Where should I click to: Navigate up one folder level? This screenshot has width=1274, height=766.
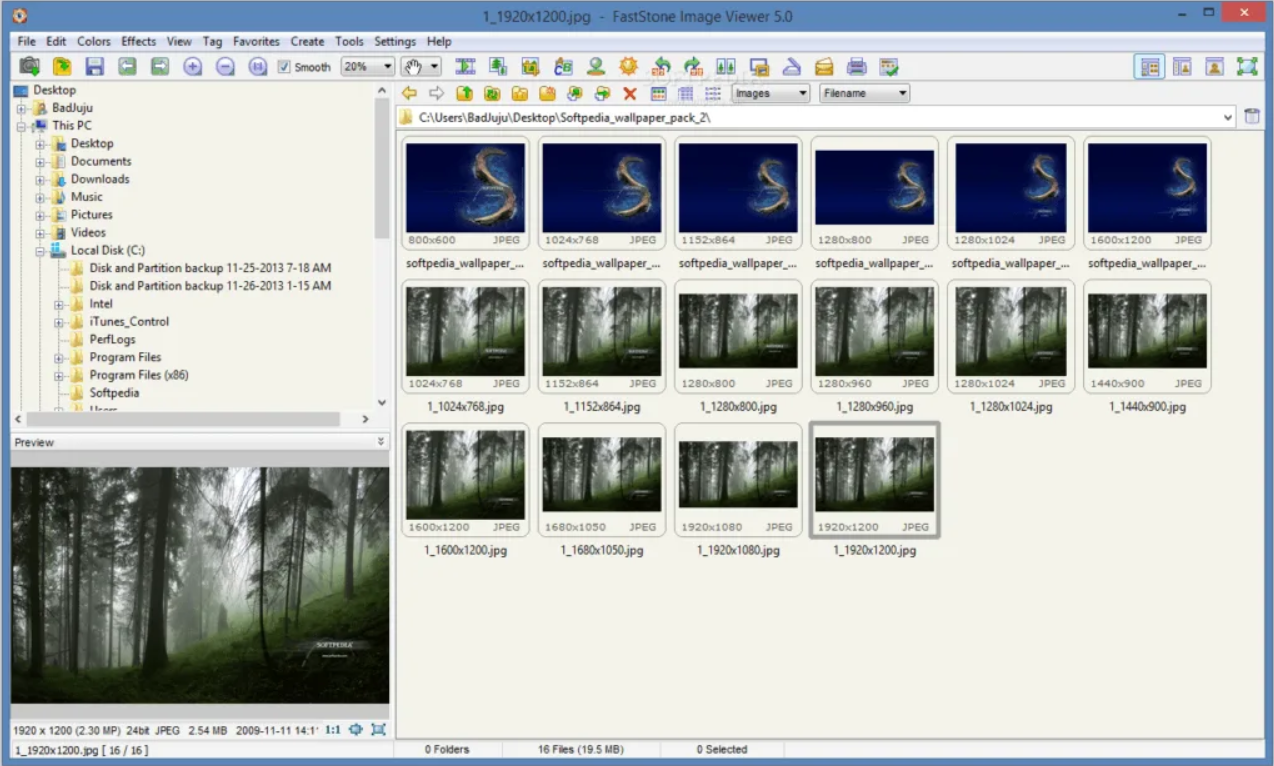point(464,93)
